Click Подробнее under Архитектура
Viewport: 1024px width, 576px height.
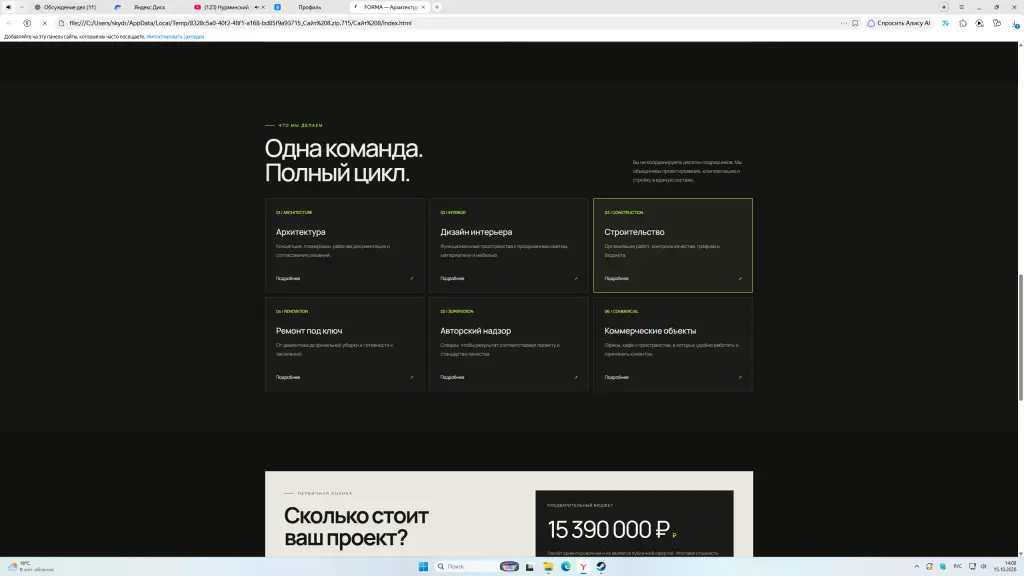click(288, 278)
